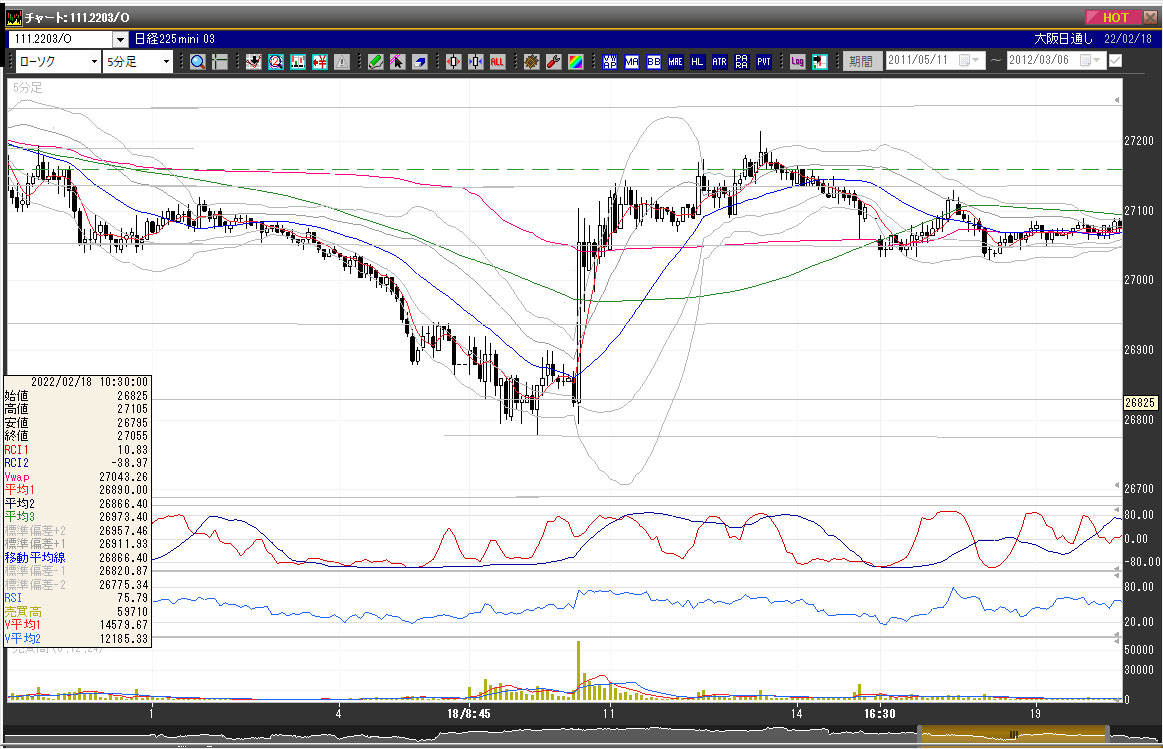Screen dimensions: 1163x749
Task: Click the Vwap row in data panel
Action: click(77, 477)
